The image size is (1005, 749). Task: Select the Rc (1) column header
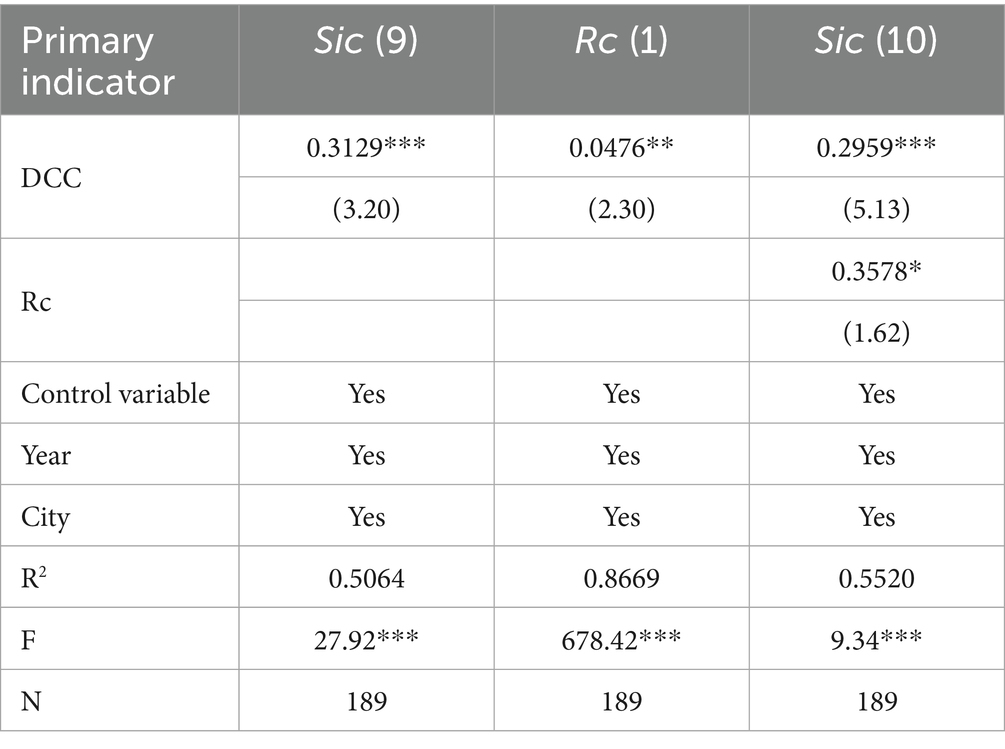[x=621, y=43]
